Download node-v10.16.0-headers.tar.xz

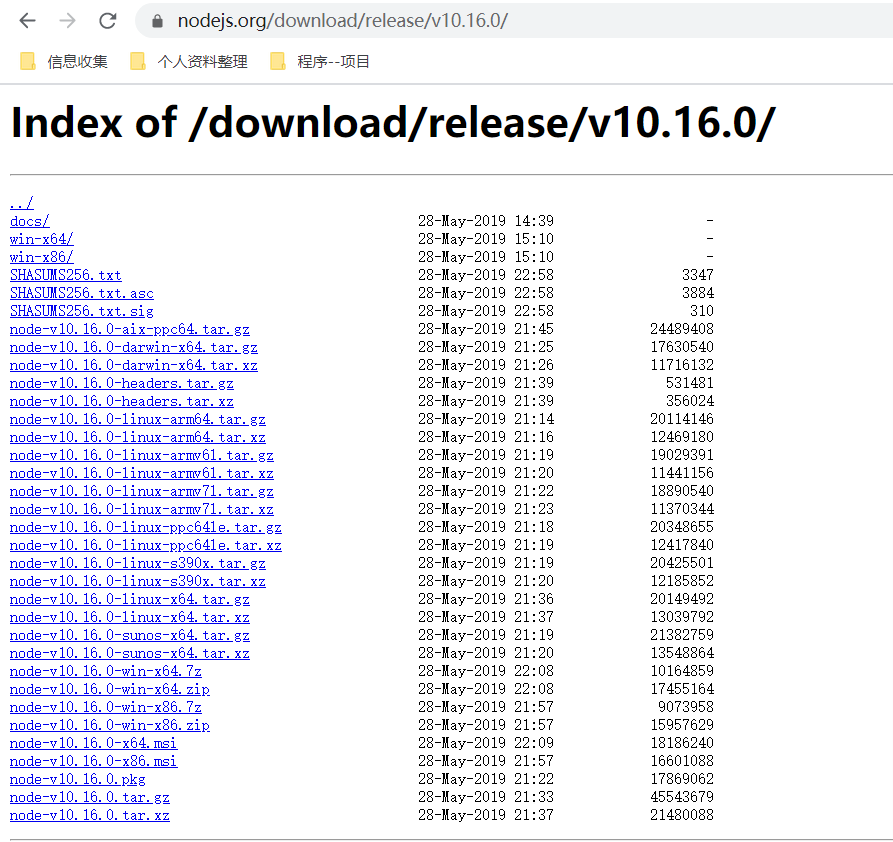[122, 401]
